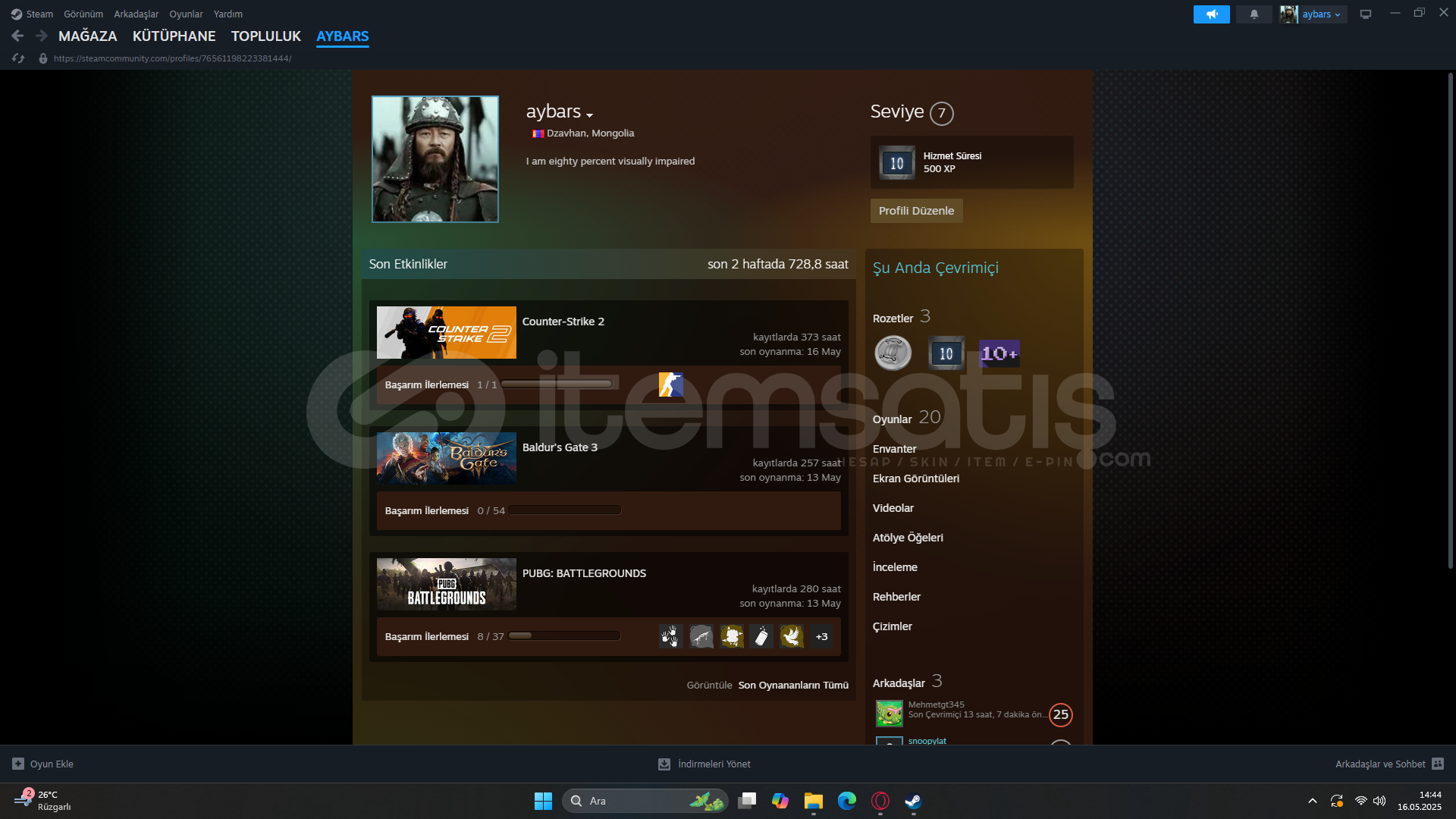Click the Profili Düzenle button
Image resolution: width=1456 pixels, height=819 pixels.
[916, 211]
